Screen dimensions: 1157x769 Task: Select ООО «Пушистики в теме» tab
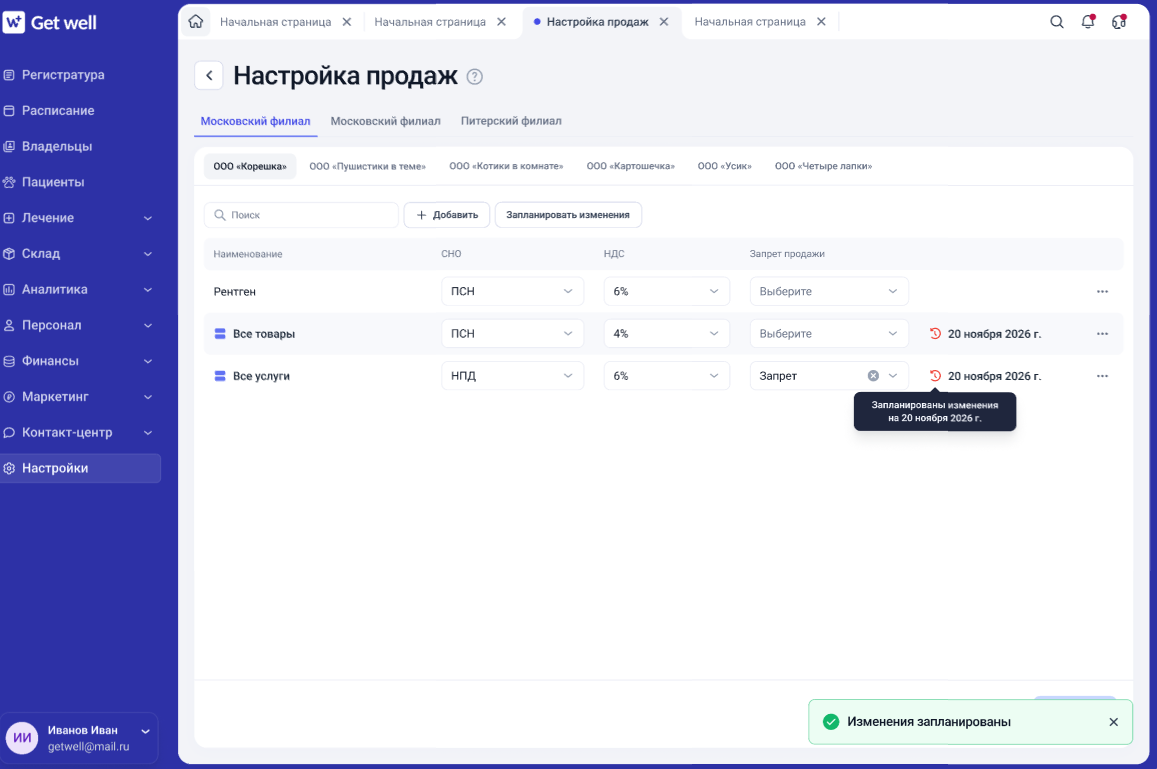(367, 166)
